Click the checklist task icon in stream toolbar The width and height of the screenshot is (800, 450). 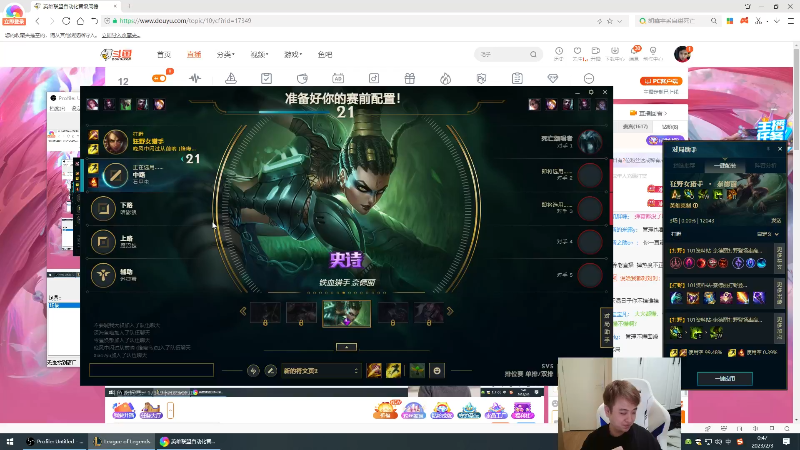[266, 78]
